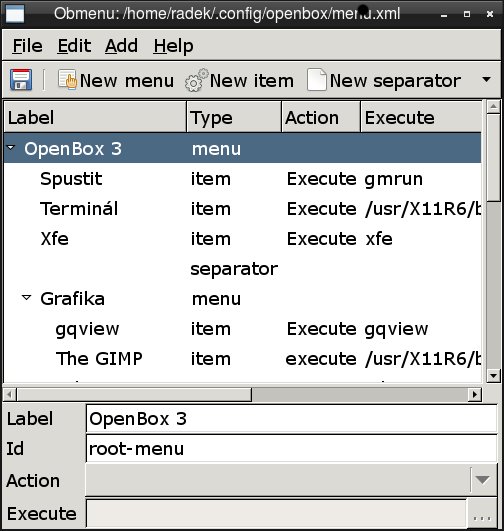504x531 pixels.
Task: Sort by the Type column header
Action: pyautogui.click(x=234, y=118)
